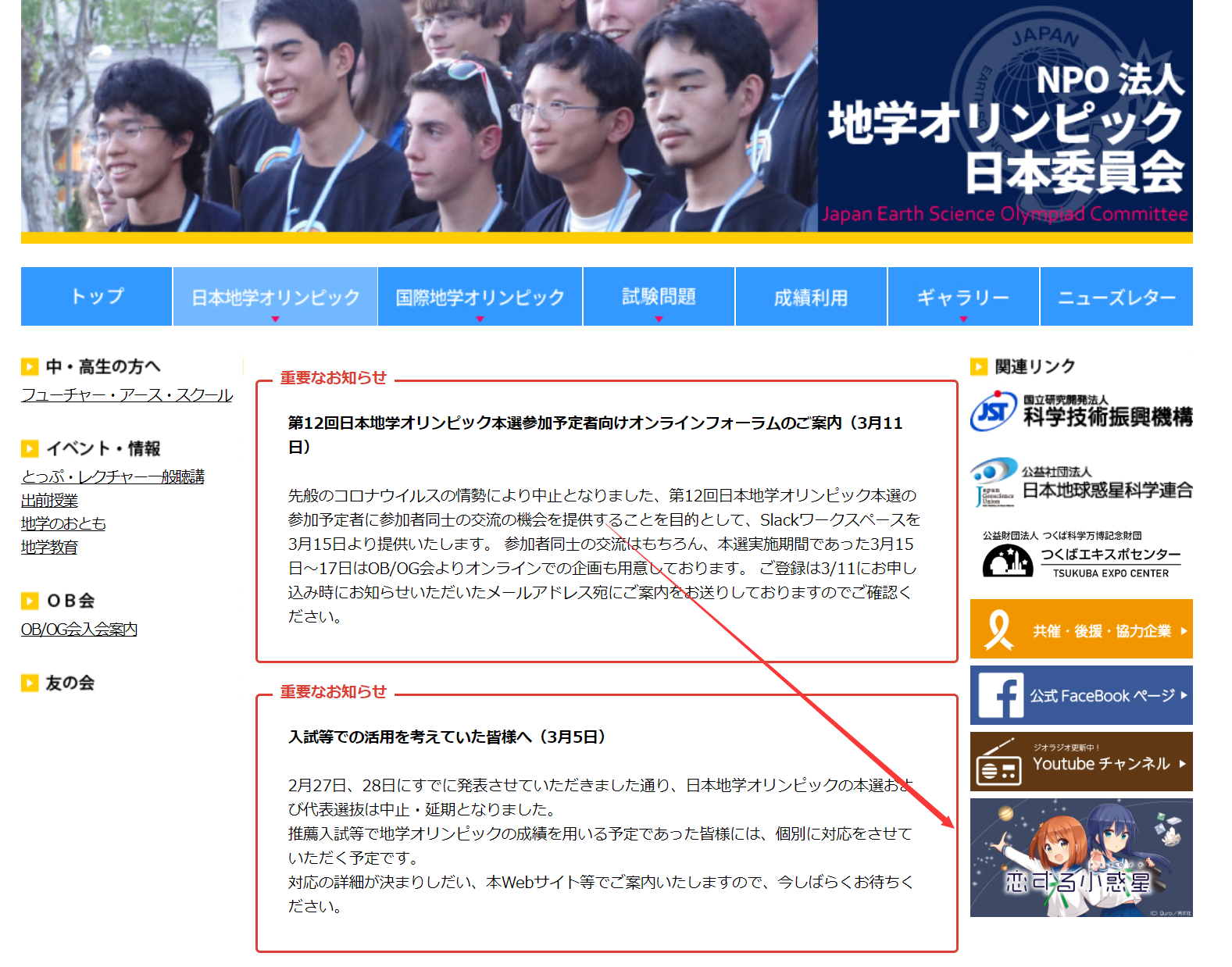Open the 地学教育 link
1232x967 pixels.
click(49, 547)
